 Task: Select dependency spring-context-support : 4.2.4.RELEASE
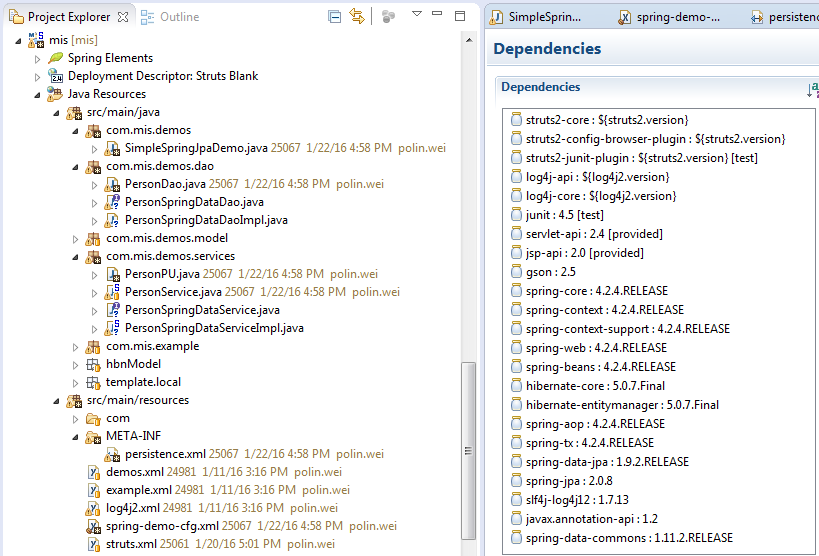coord(628,329)
